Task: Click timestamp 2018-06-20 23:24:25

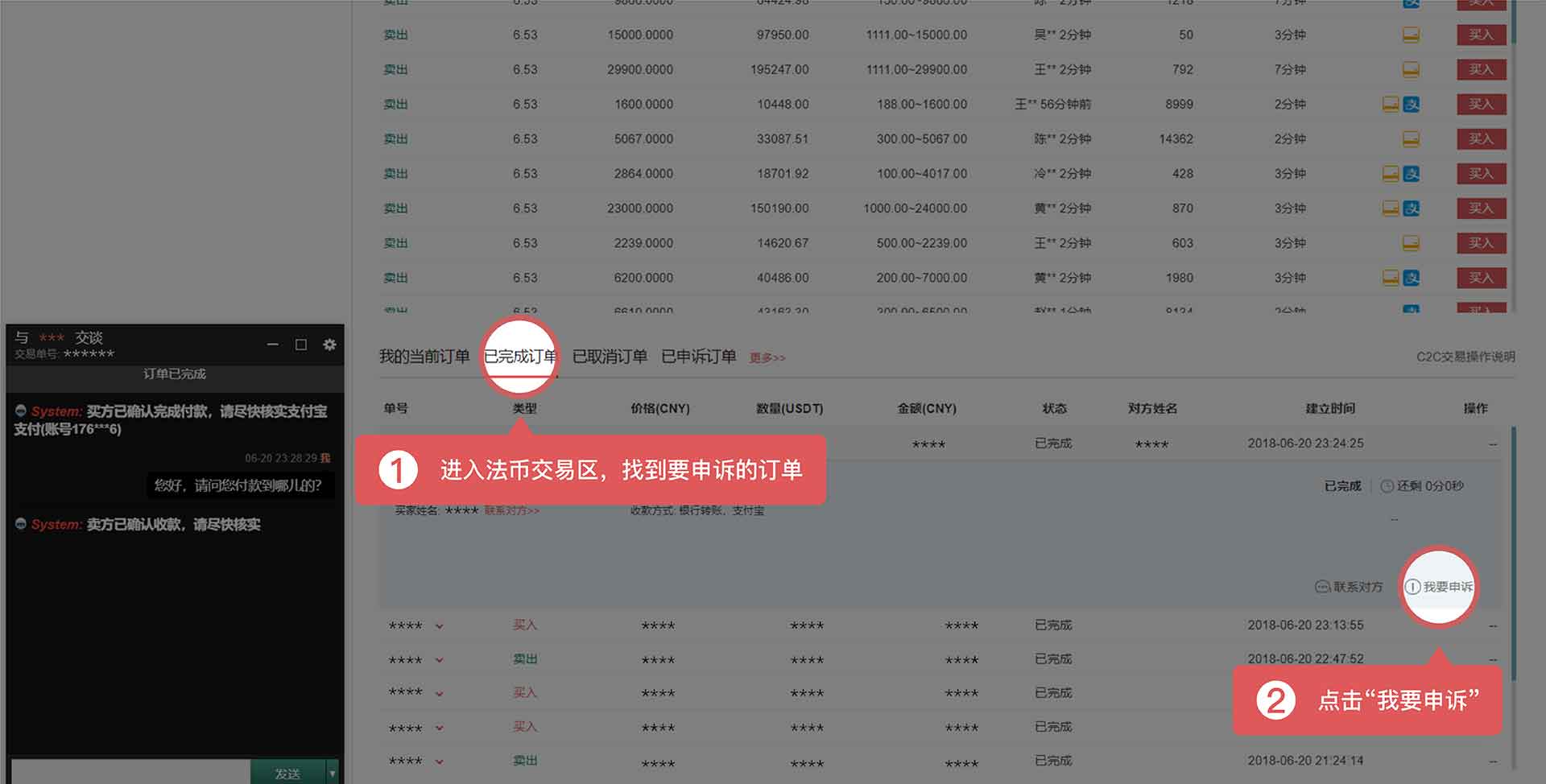Action: click(1306, 444)
